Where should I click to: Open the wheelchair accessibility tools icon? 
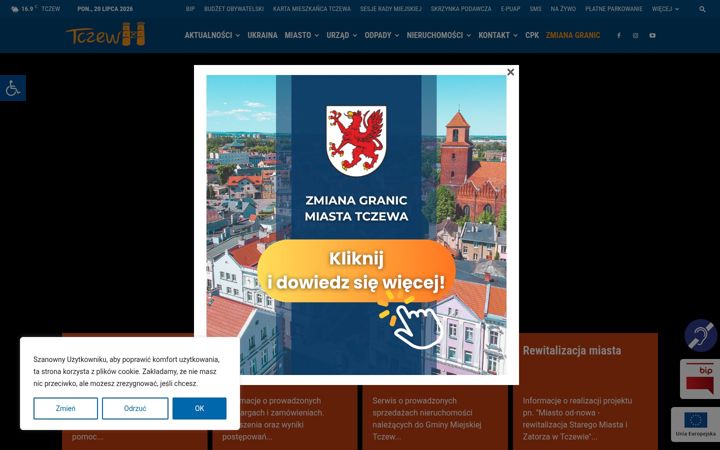[x=13, y=88]
